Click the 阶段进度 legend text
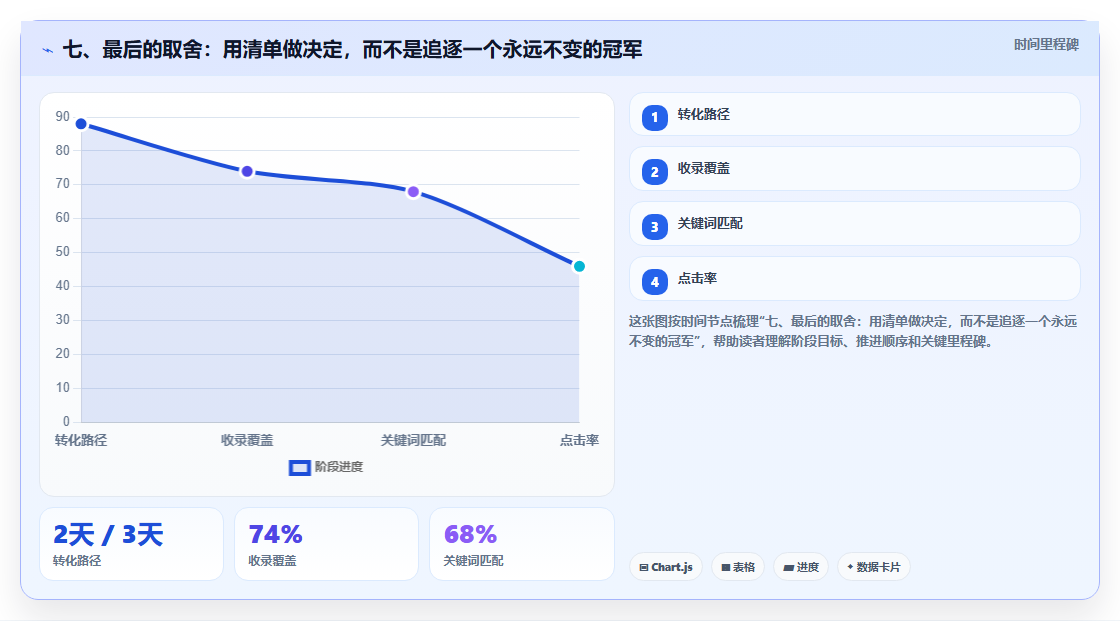 click(x=339, y=467)
